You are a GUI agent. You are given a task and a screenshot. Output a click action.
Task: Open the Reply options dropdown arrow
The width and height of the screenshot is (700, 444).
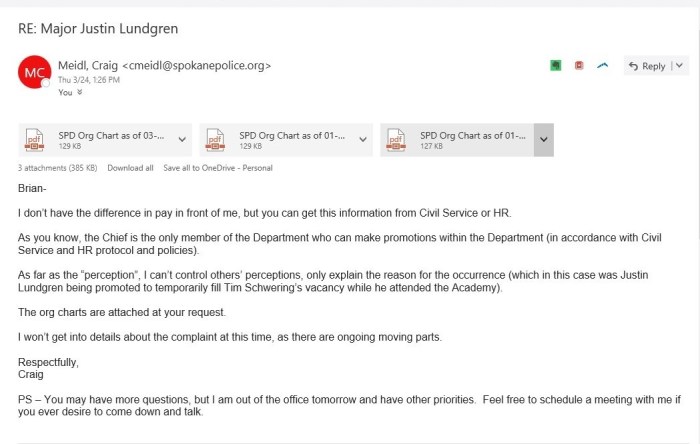(x=679, y=66)
